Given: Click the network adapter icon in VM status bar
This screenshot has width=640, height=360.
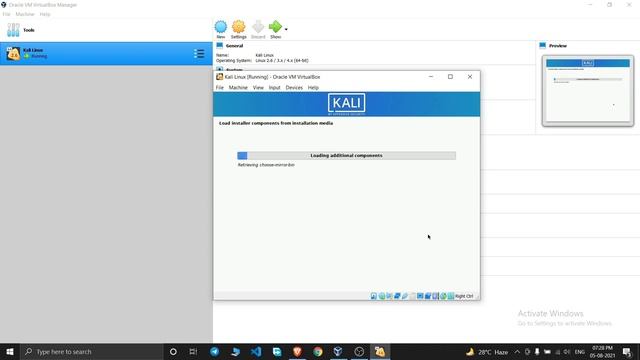Looking at the screenshot, I should point(397,296).
